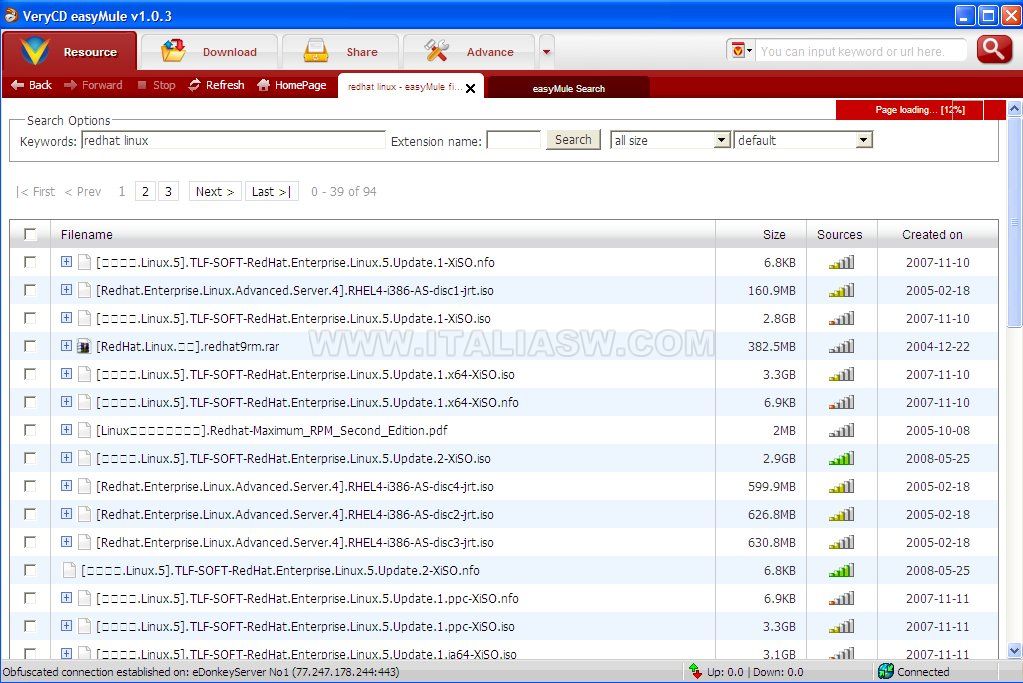The height and width of the screenshot is (683, 1023).
Task: Open the Share tab
Action: point(341,52)
